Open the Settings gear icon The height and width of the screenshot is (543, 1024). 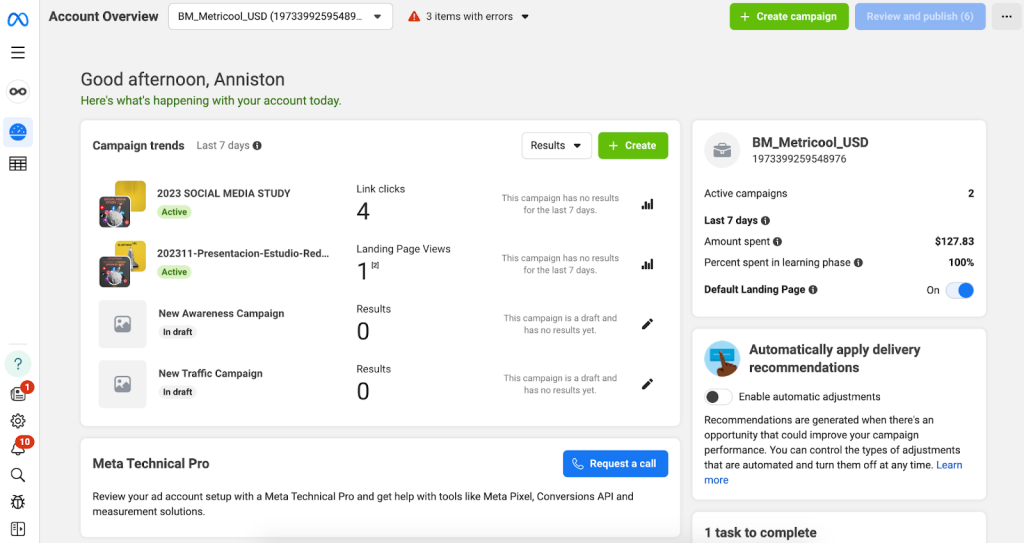[18, 421]
